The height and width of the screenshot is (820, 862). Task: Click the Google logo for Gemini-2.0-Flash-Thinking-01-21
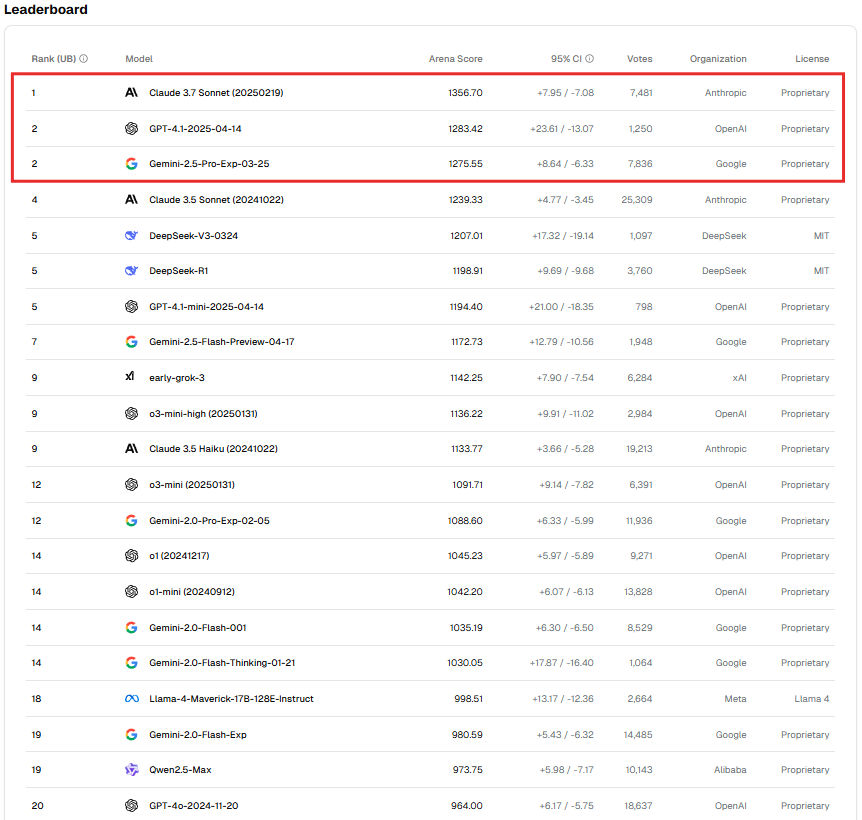131,663
